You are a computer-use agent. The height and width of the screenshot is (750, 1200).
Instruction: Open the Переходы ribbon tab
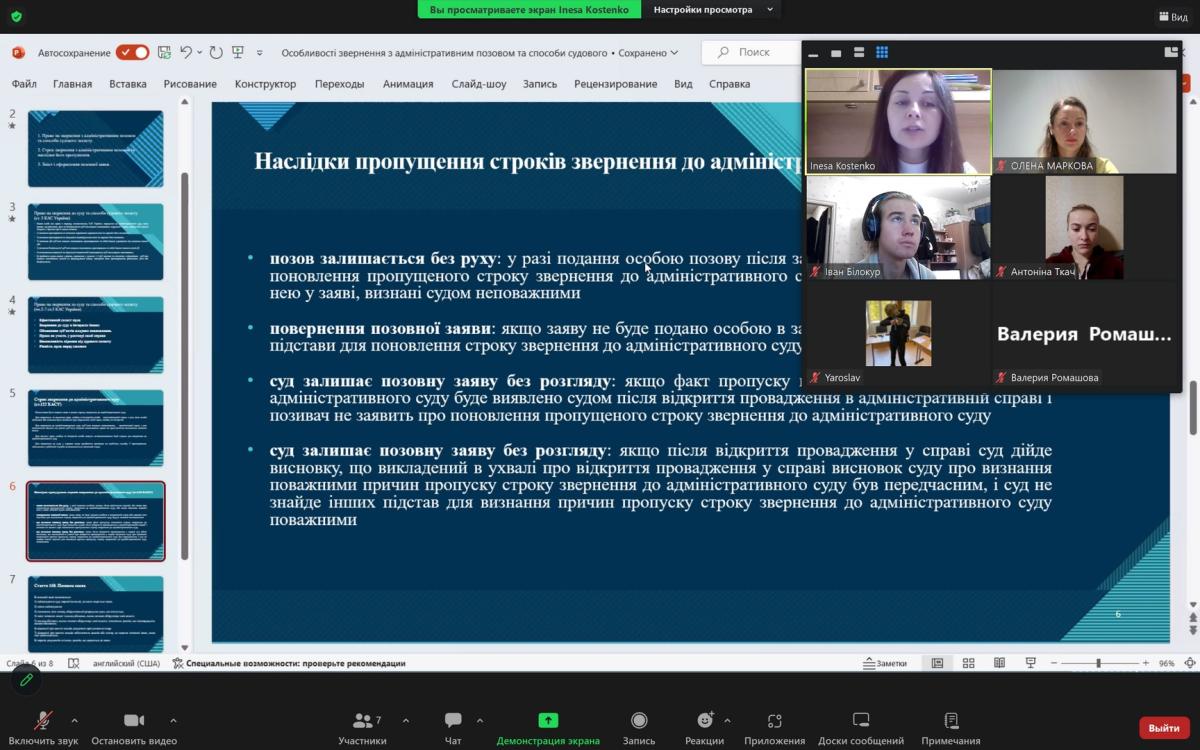click(339, 84)
